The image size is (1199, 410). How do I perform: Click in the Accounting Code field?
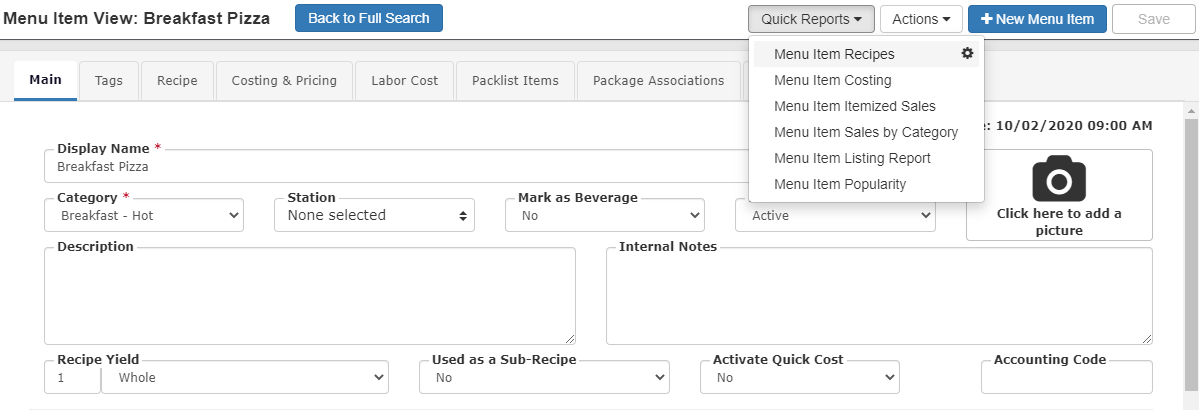point(1067,378)
